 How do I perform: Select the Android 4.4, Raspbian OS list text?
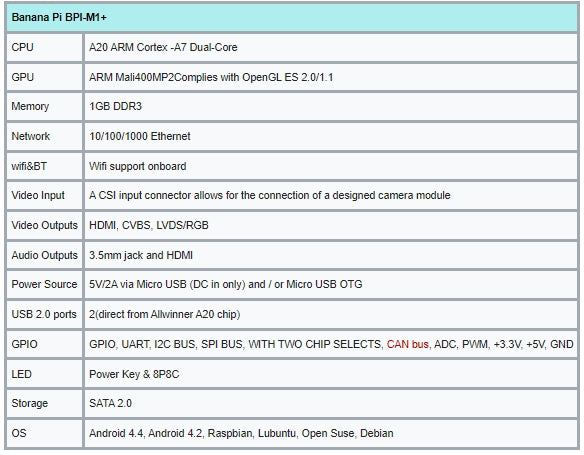tap(241, 433)
